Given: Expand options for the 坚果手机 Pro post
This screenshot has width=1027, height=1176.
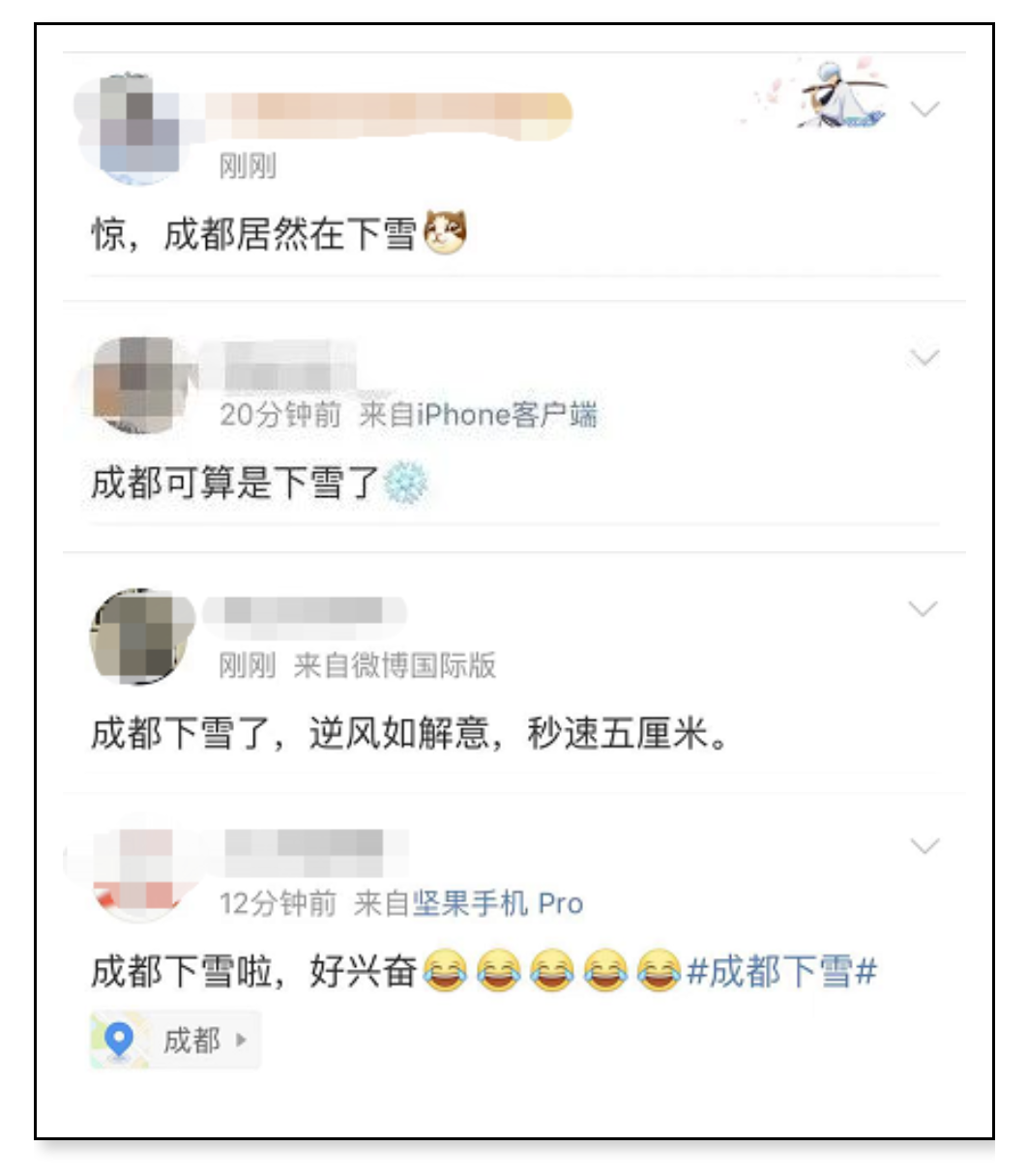Looking at the screenshot, I should 925,847.
